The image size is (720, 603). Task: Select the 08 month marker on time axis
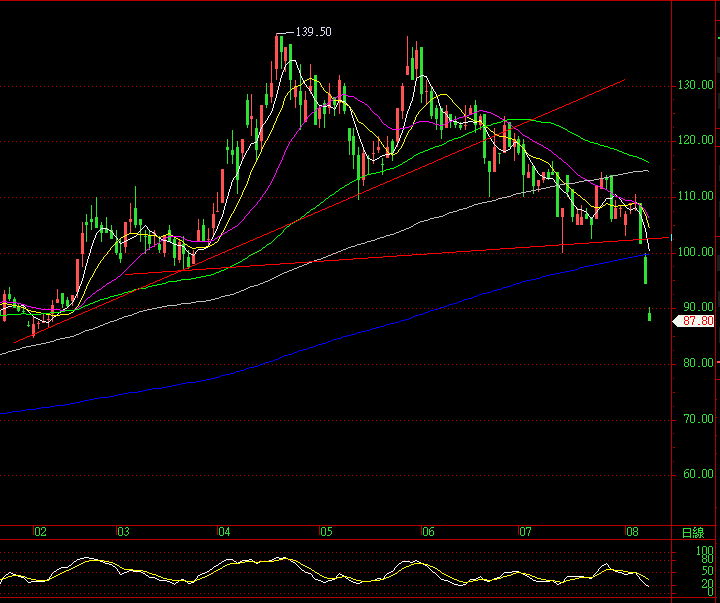pyautogui.click(x=632, y=532)
